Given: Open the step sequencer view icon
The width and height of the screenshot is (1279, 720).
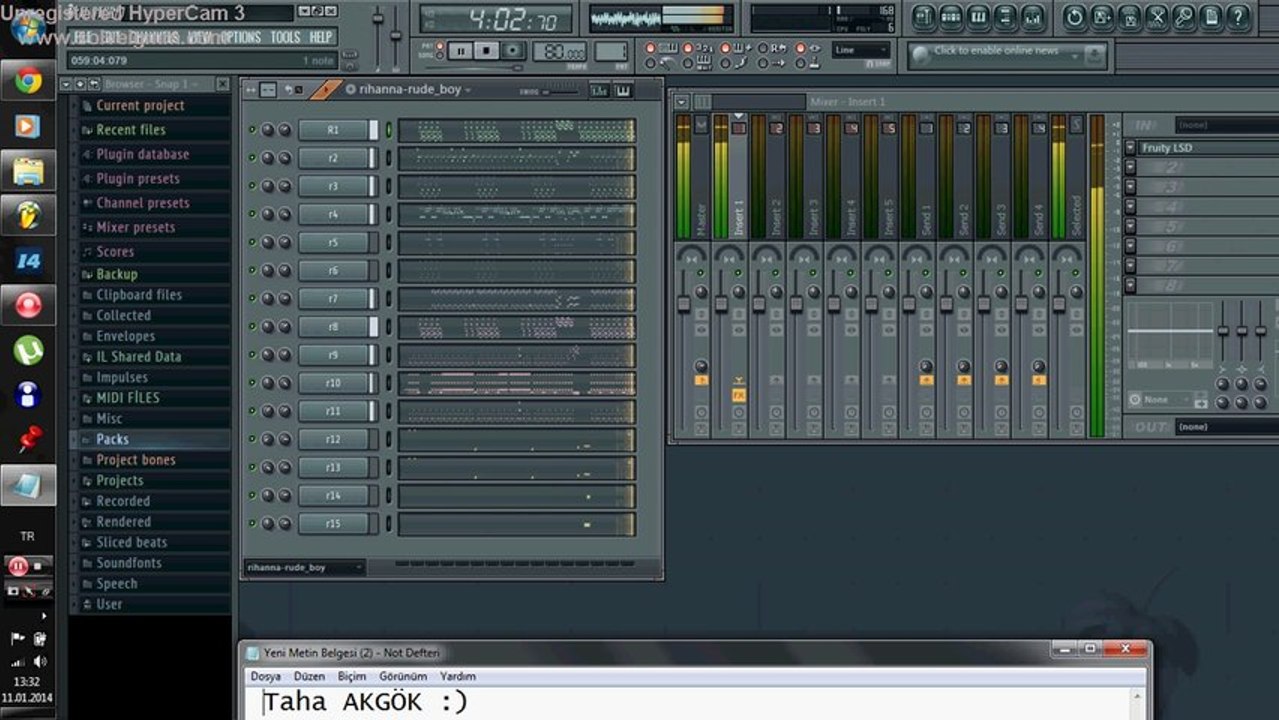Looking at the screenshot, I should coord(951,17).
